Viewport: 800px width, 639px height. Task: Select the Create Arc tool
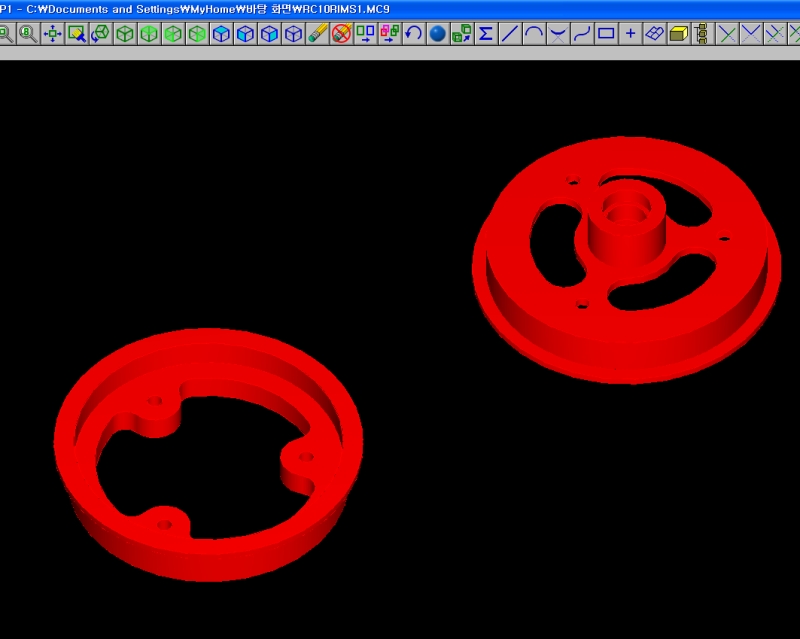[x=534, y=34]
